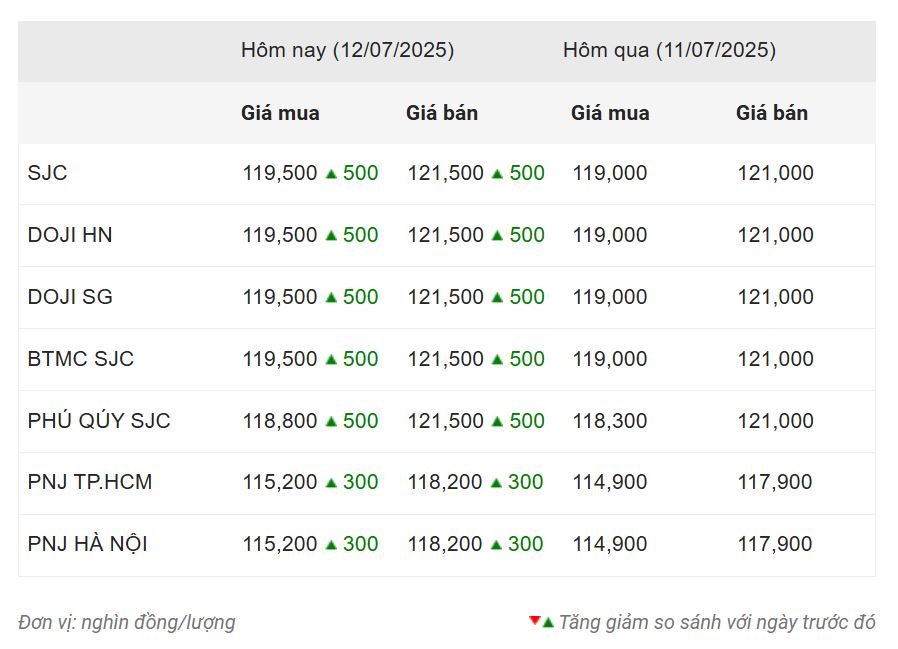Click up arrow beside DOJI HN buy price

[x=331, y=235]
